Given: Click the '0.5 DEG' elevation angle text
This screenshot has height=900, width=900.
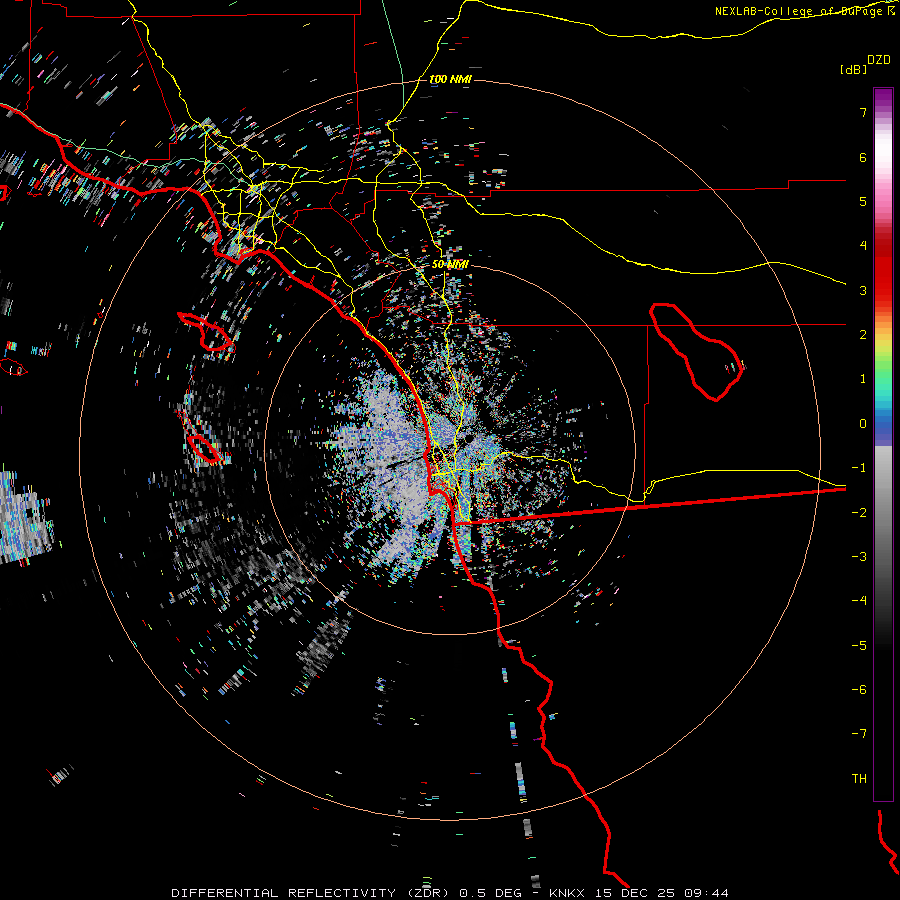Looking at the screenshot, I should (491, 893).
